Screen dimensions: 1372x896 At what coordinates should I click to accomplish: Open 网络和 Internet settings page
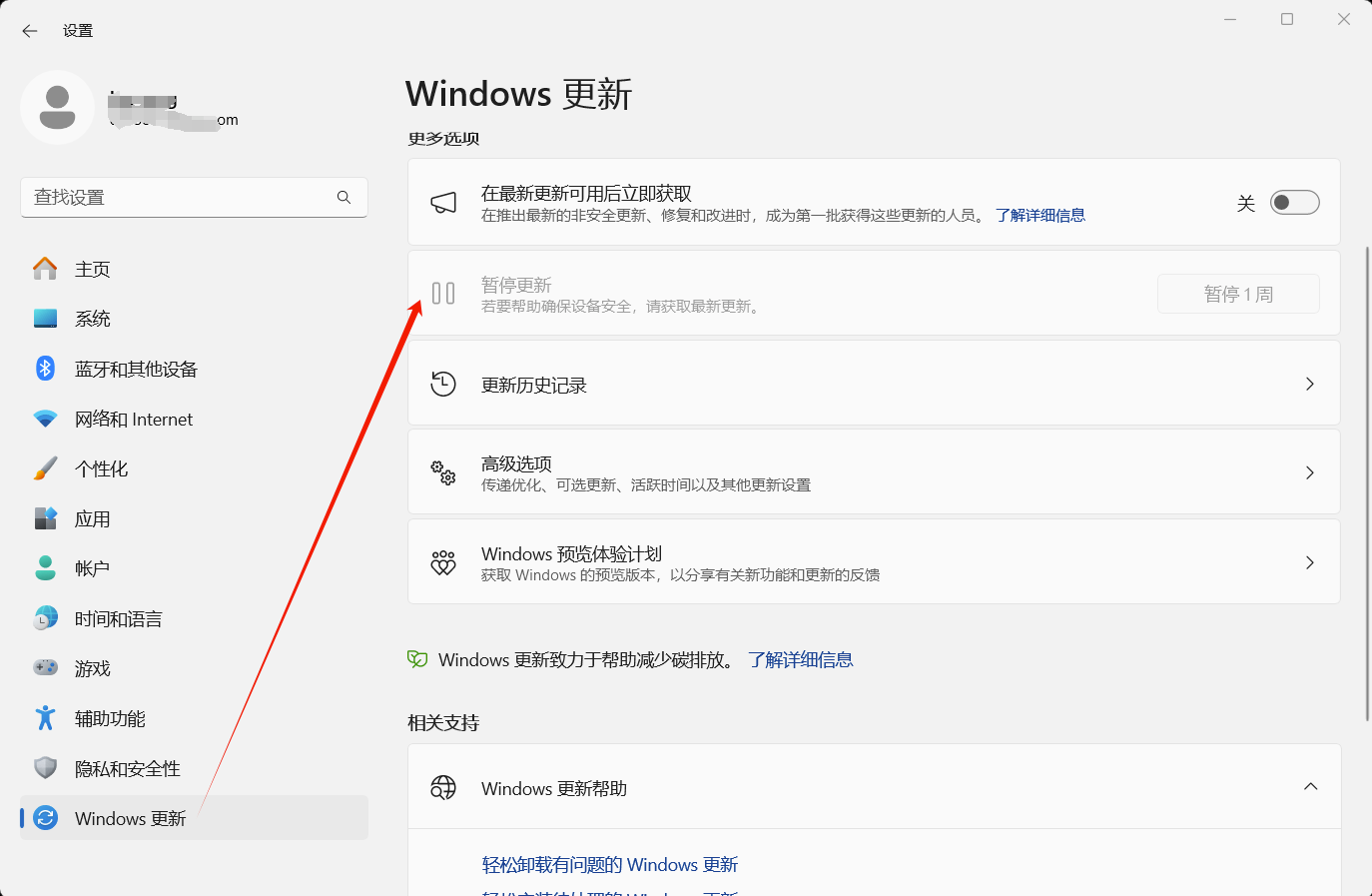(x=194, y=419)
